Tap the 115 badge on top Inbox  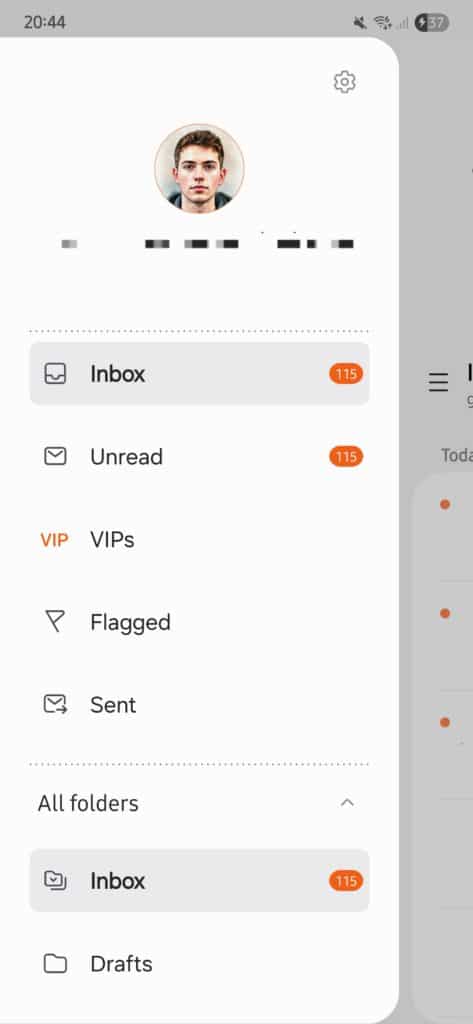point(346,374)
